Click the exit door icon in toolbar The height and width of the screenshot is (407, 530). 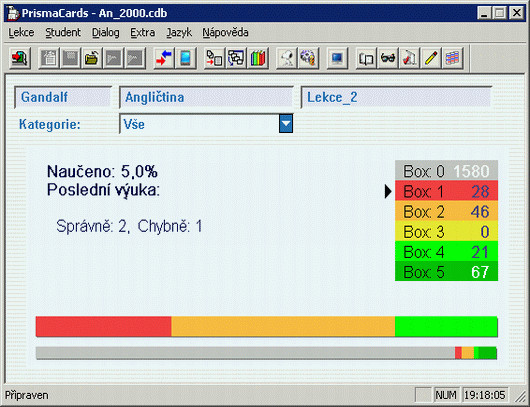(x=20, y=58)
